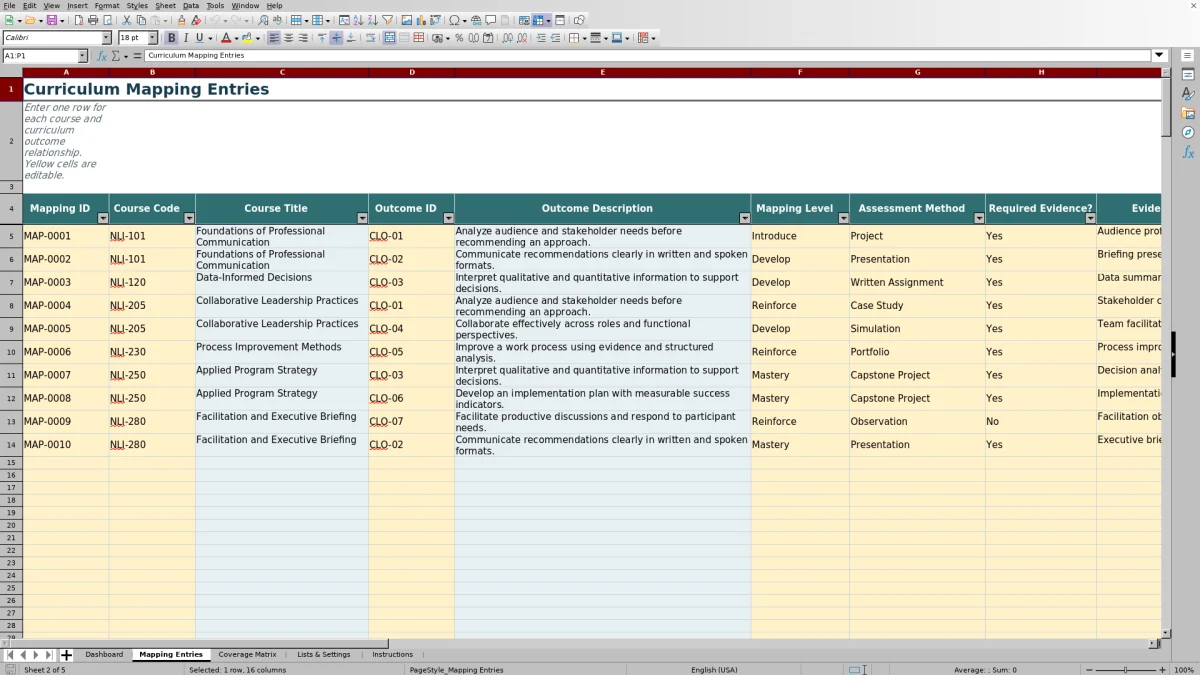Toggle Italic formatting
This screenshot has width=1200, height=675.
(x=186, y=38)
